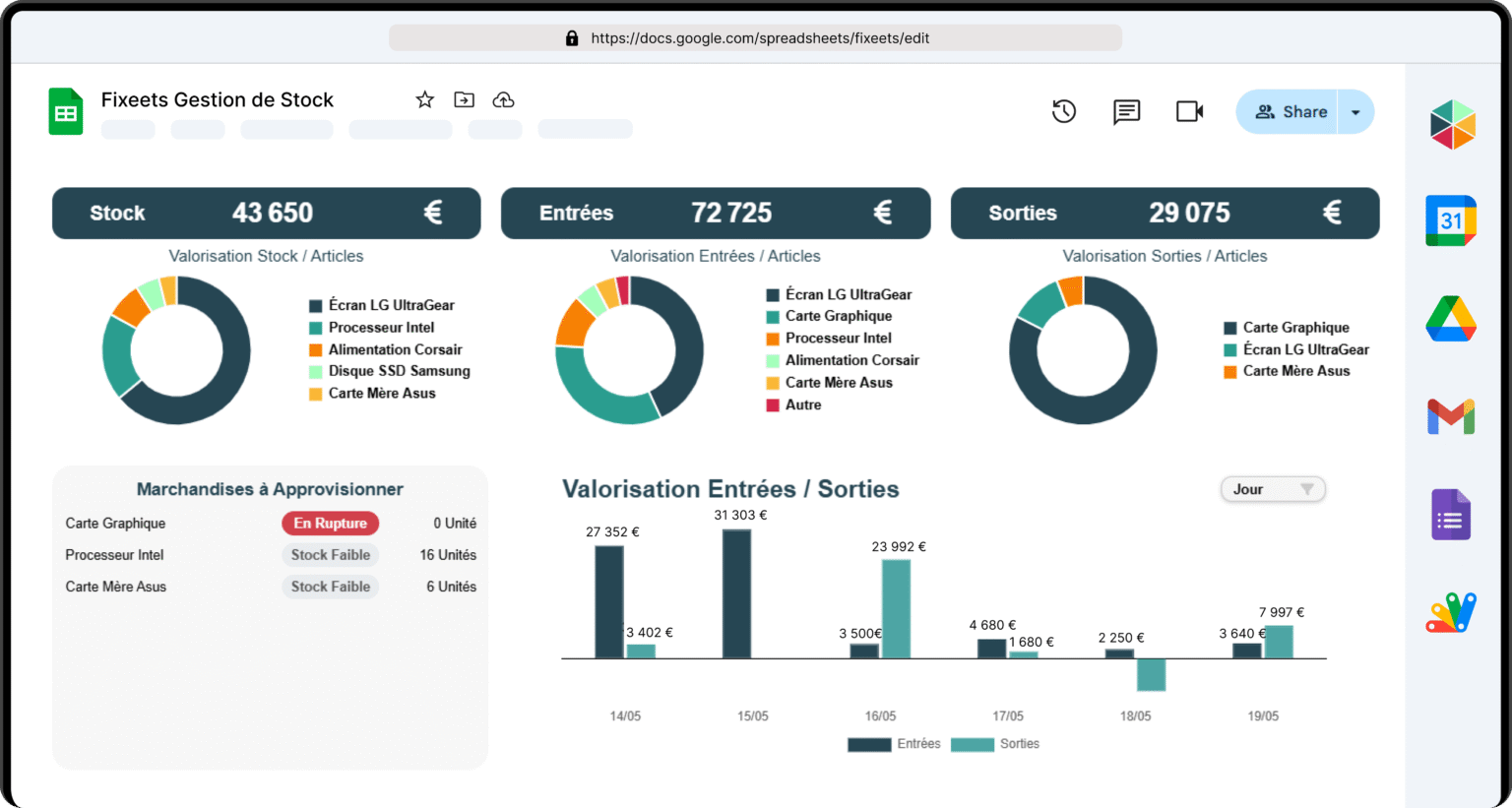Open the Jour period filter dropdown
Viewport: 1512px width, 808px height.
click(x=1273, y=489)
